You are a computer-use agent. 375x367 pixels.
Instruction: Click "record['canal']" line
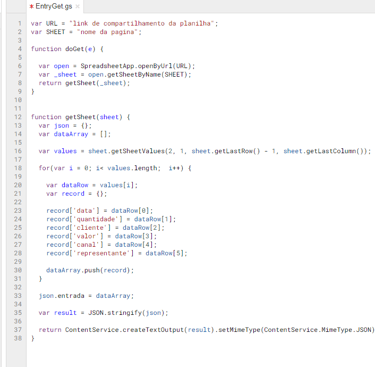pyautogui.click(x=102, y=245)
